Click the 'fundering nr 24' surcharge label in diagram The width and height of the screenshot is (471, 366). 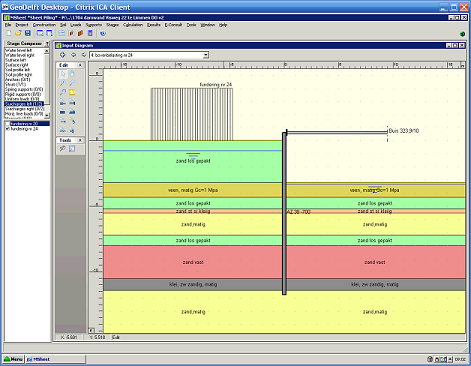point(215,85)
